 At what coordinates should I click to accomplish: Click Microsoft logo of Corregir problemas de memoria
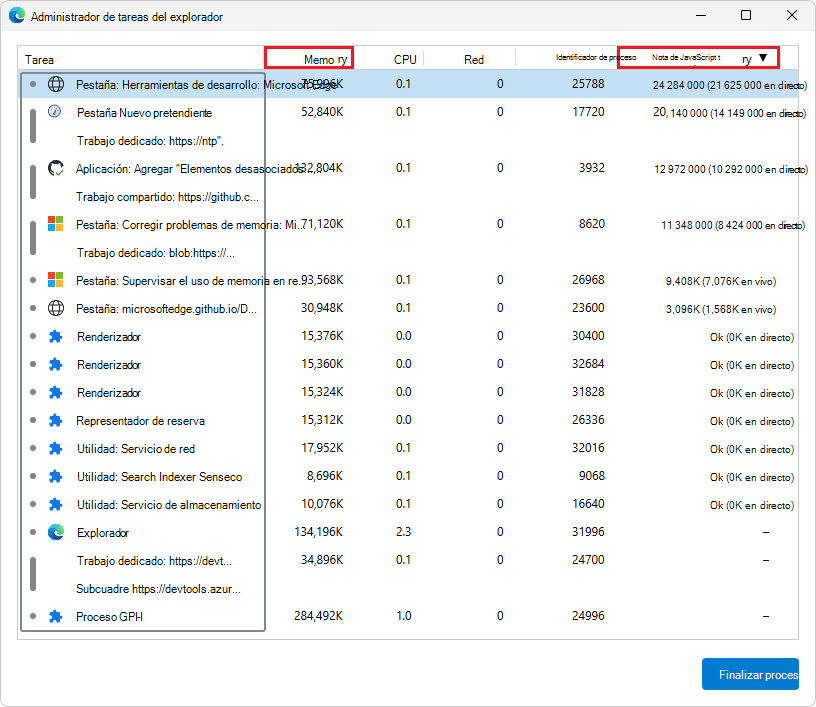click(56, 224)
